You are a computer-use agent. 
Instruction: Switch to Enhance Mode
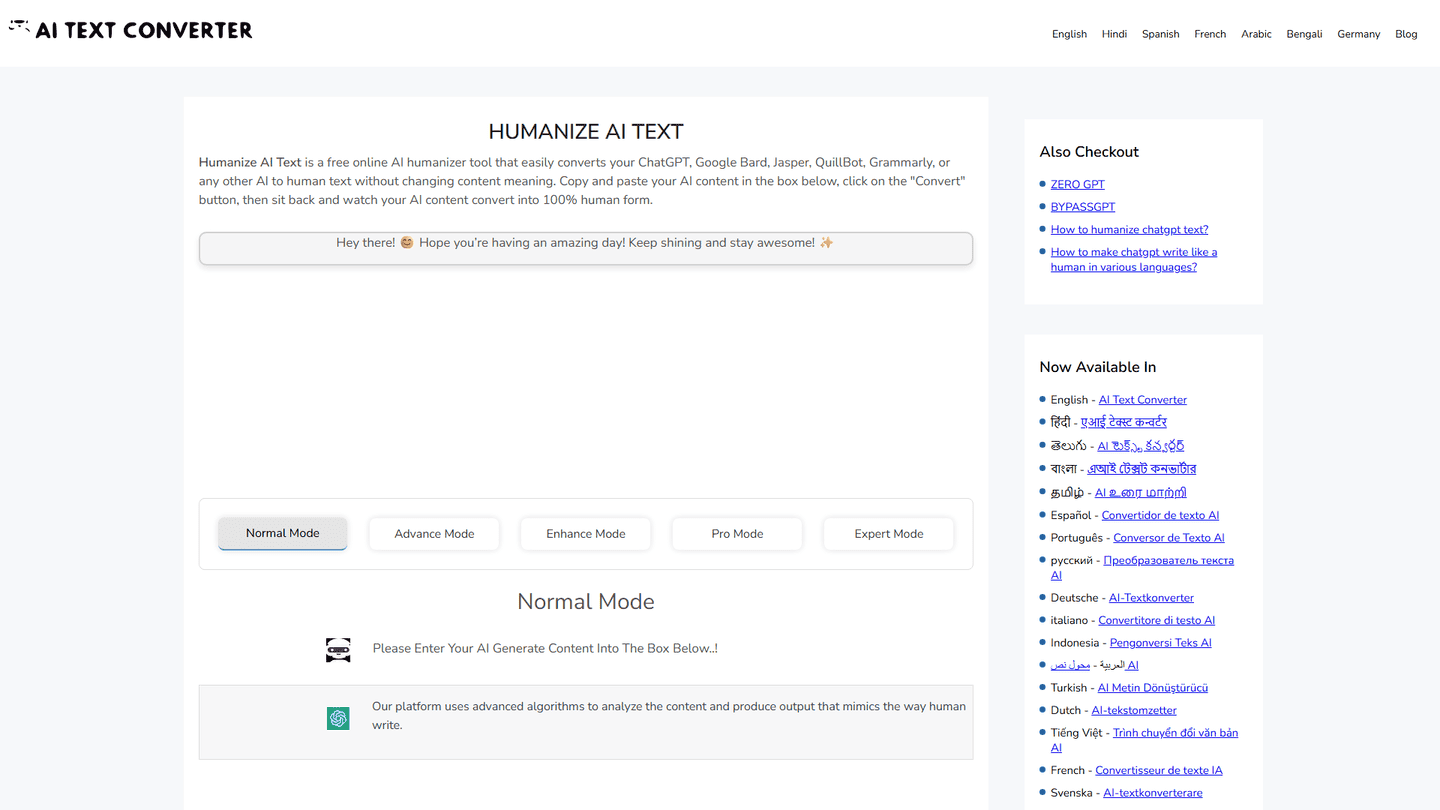coord(585,534)
